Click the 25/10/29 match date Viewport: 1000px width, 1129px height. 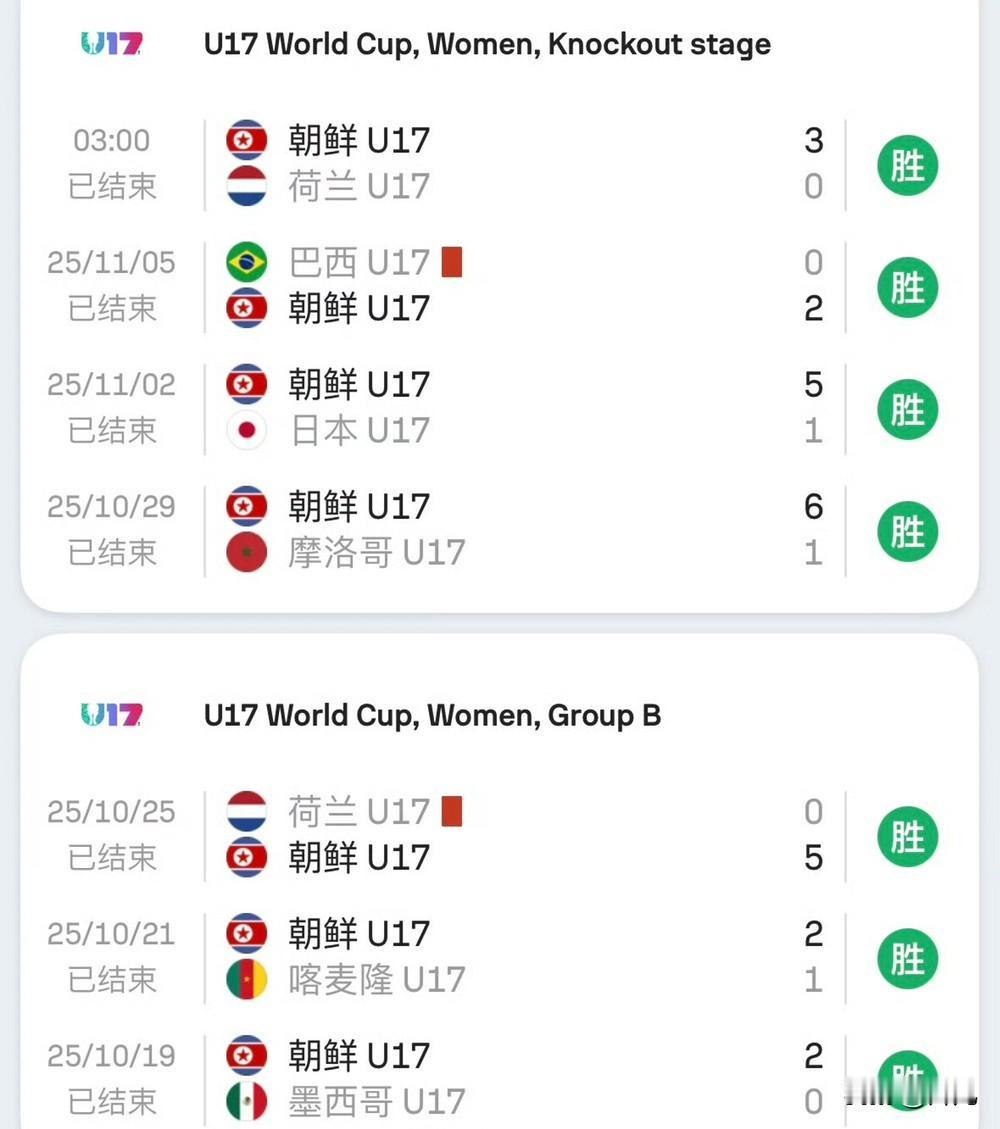111,507
